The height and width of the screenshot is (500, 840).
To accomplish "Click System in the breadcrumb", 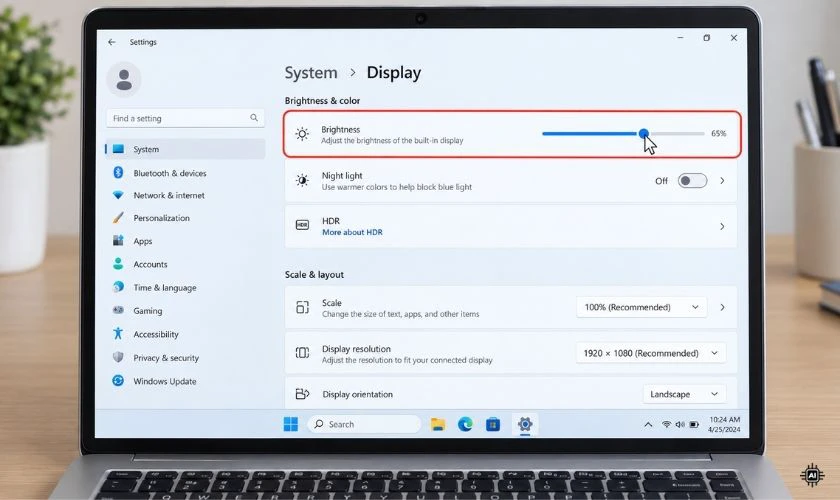I will click(311, 72).
